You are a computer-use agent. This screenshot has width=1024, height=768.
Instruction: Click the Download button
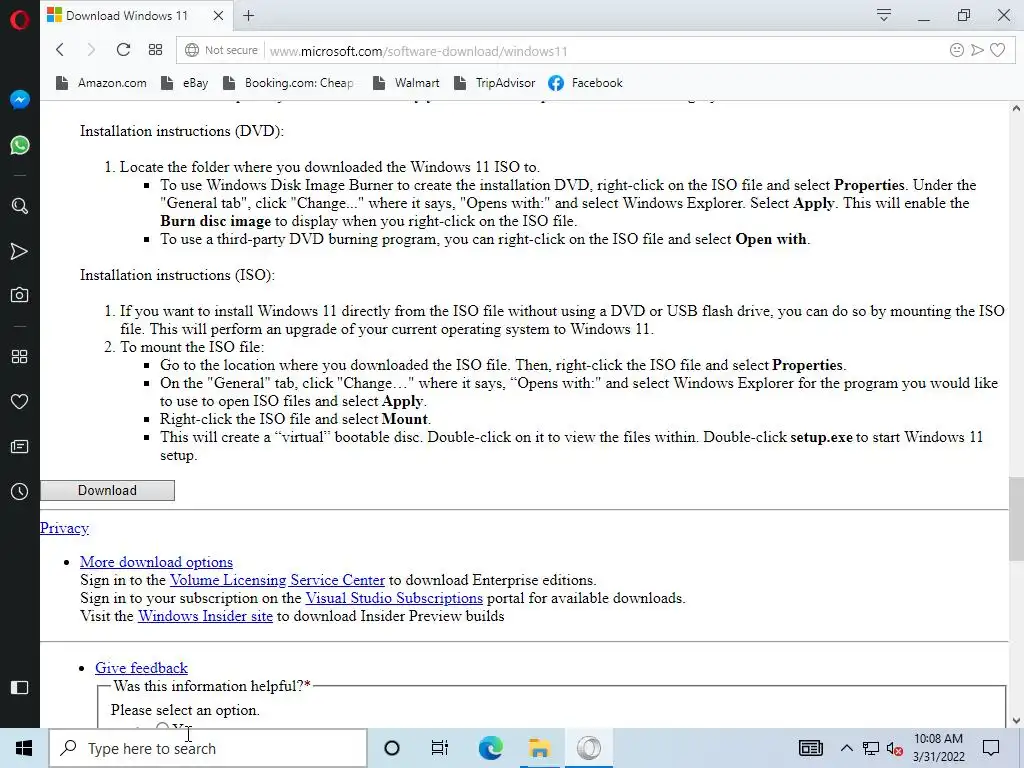click(108, 490)
